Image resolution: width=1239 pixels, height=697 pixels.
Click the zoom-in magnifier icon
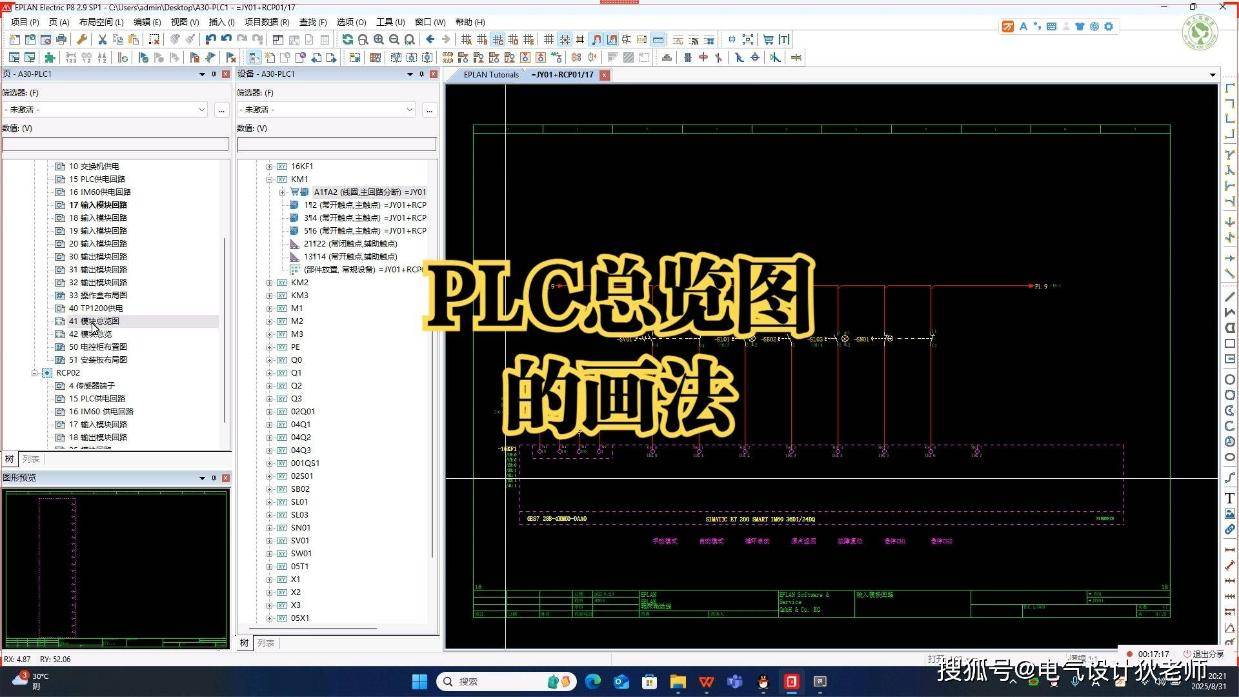379,39
